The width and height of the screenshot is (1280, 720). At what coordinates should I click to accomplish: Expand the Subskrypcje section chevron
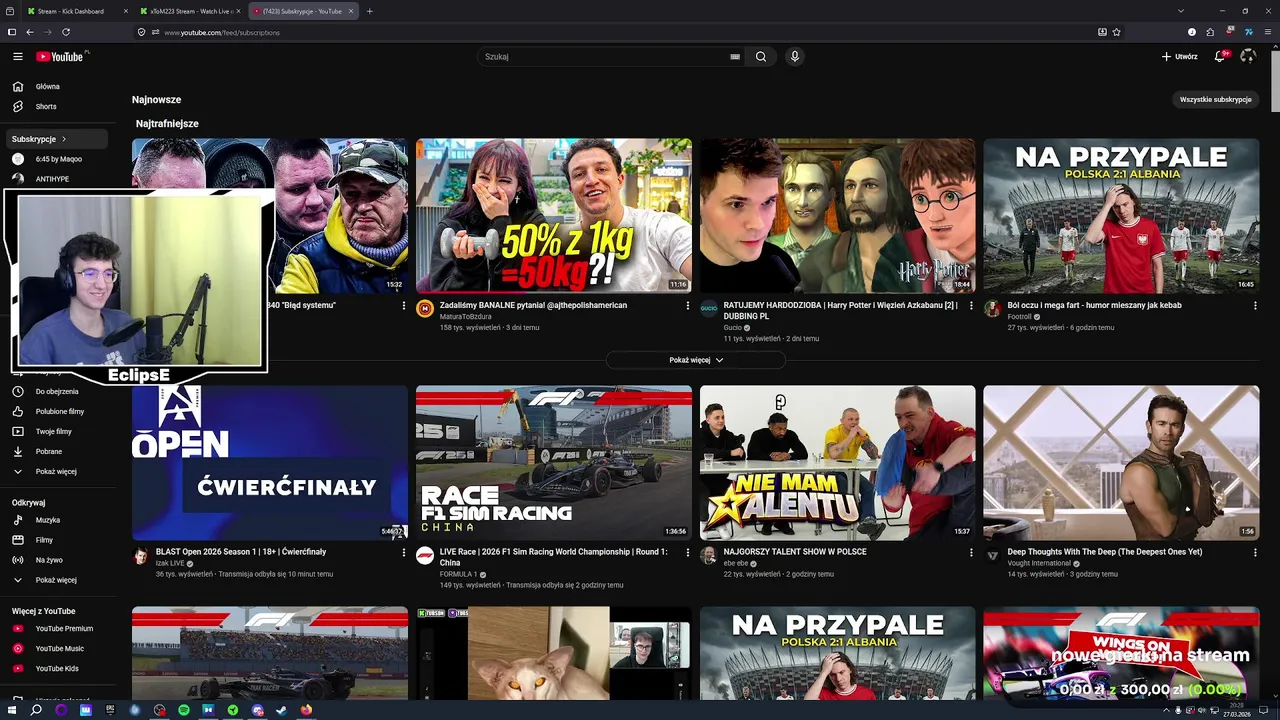pyautogui.click(x=64, y=139)
